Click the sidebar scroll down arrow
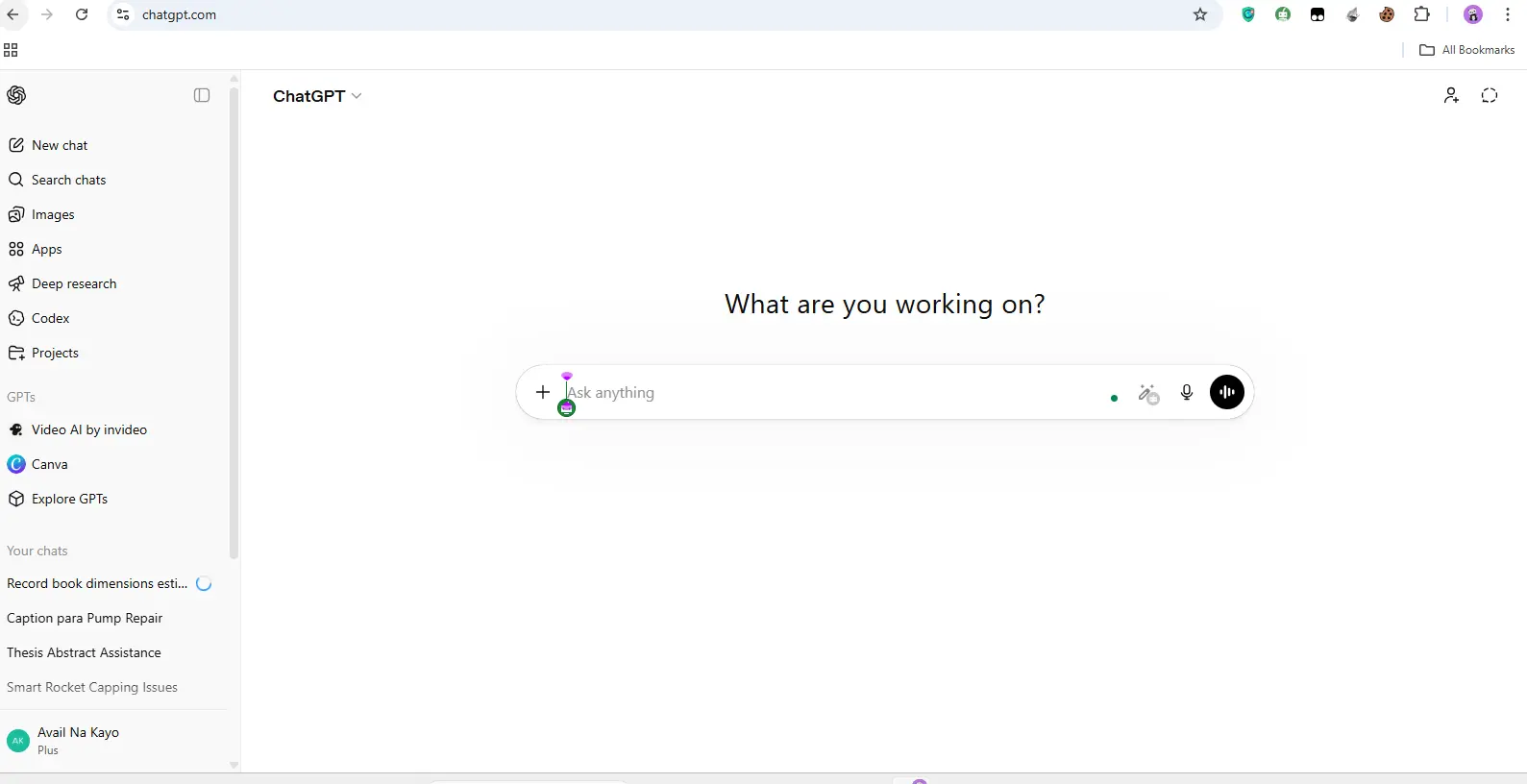The width and height of the screenshot is (1527, 784). (234, 765)
